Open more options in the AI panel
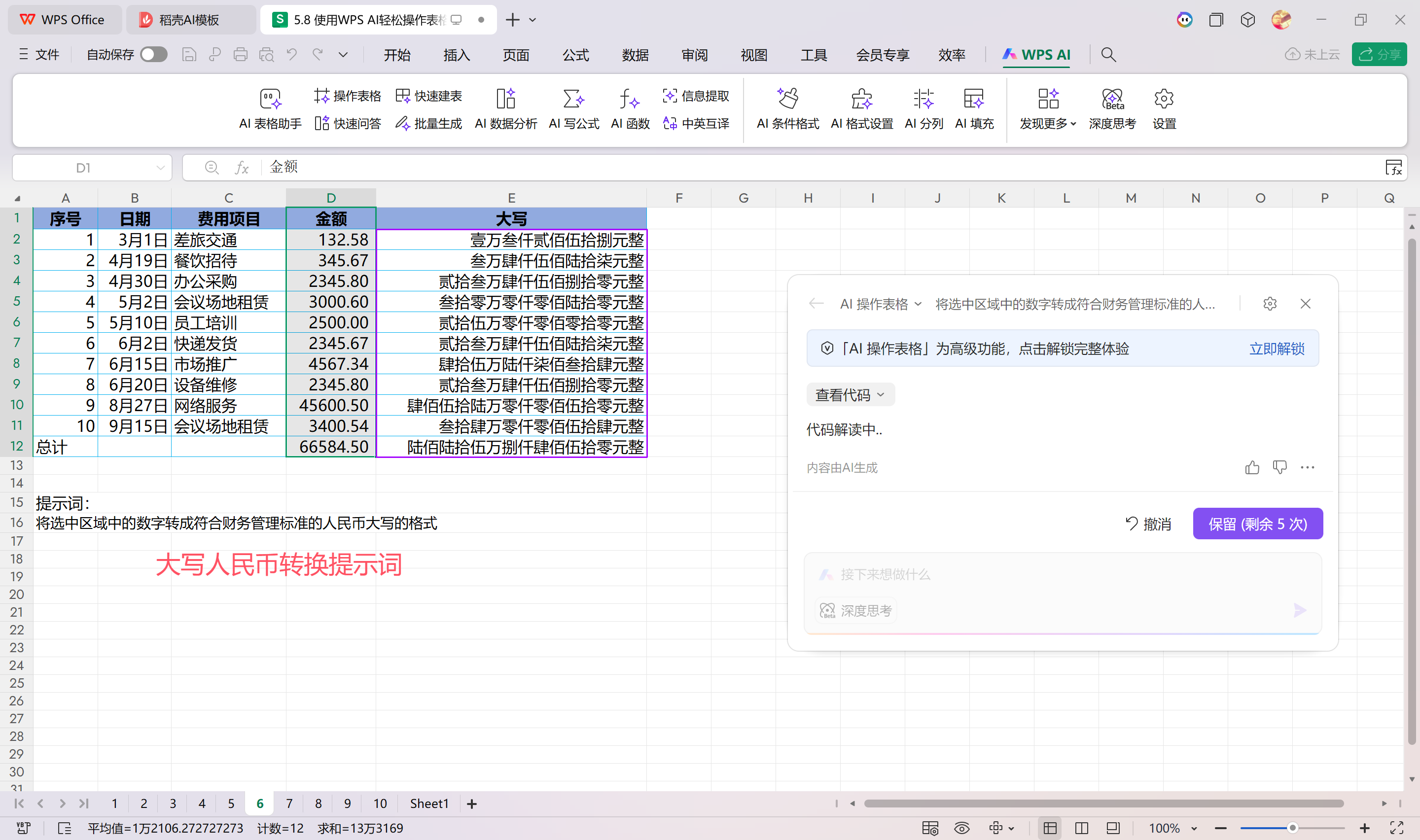 click(x=1308, y=467)
